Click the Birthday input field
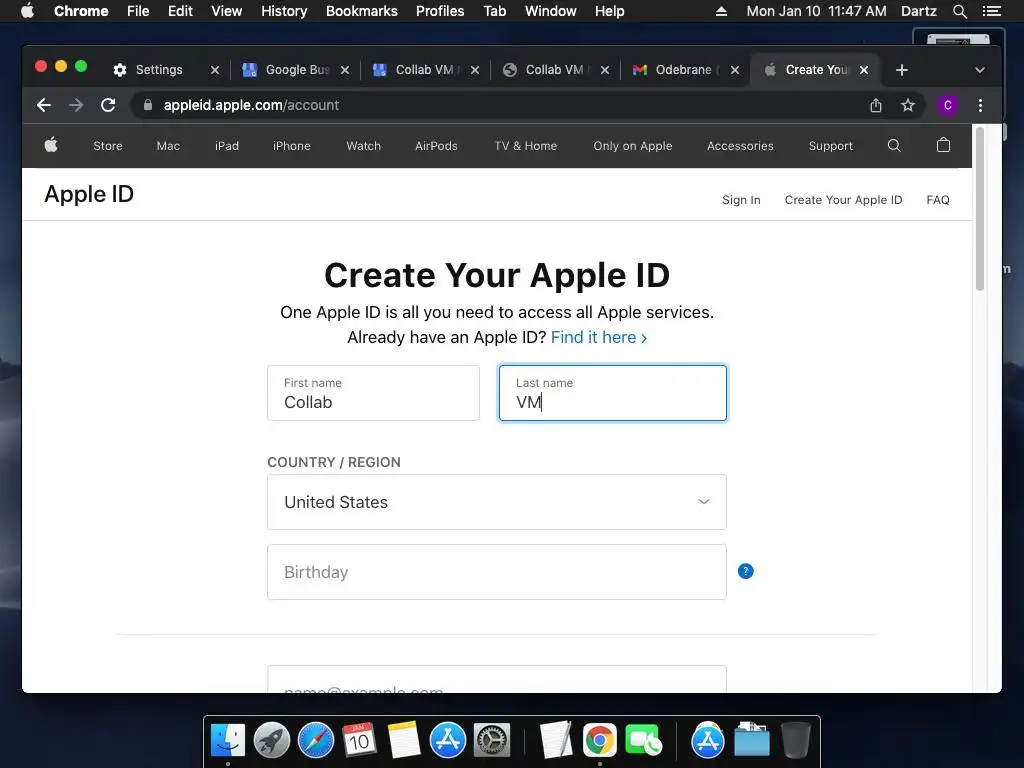 497,572
